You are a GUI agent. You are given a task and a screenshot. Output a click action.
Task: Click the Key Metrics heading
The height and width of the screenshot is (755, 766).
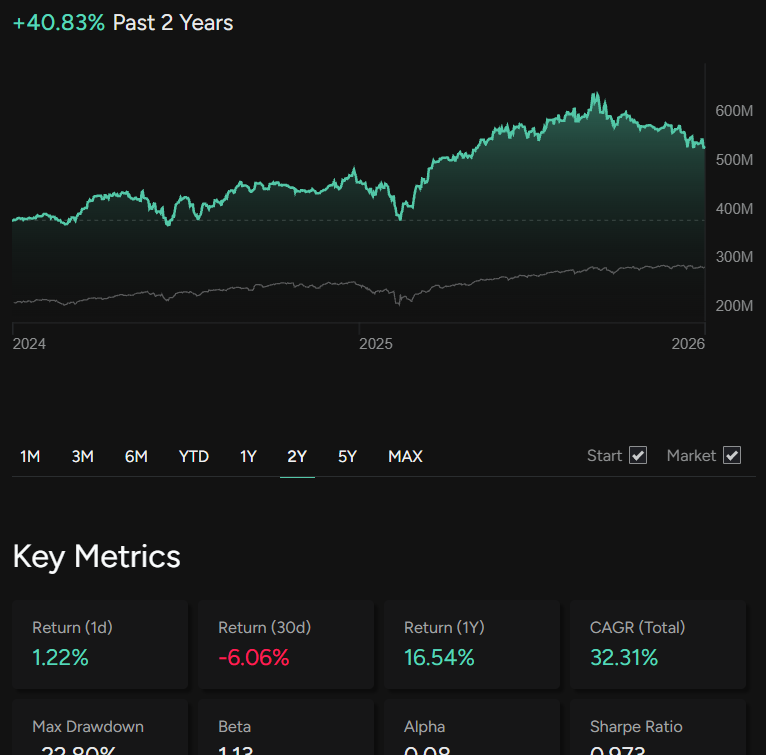click(x=97, y=556)
